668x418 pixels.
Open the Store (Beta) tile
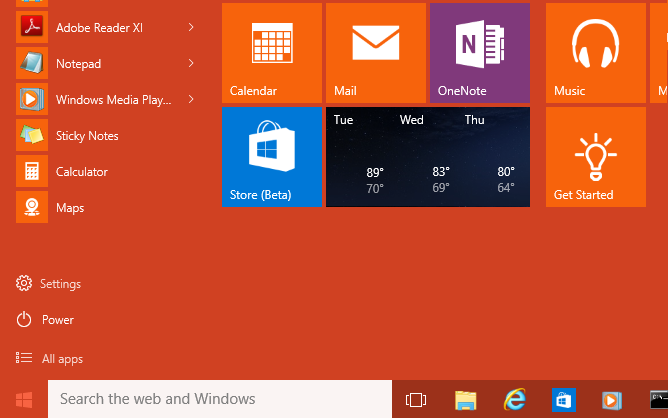click(x=272, y=157)
